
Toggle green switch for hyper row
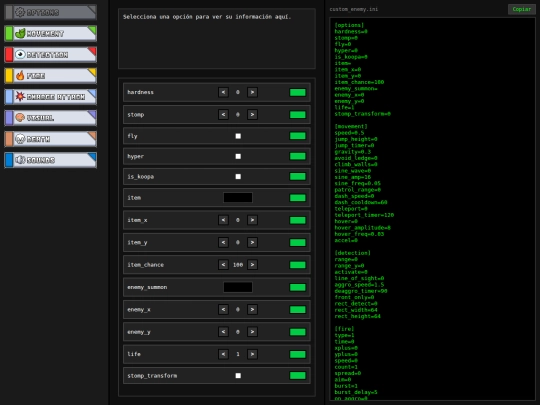pos(298,156)
